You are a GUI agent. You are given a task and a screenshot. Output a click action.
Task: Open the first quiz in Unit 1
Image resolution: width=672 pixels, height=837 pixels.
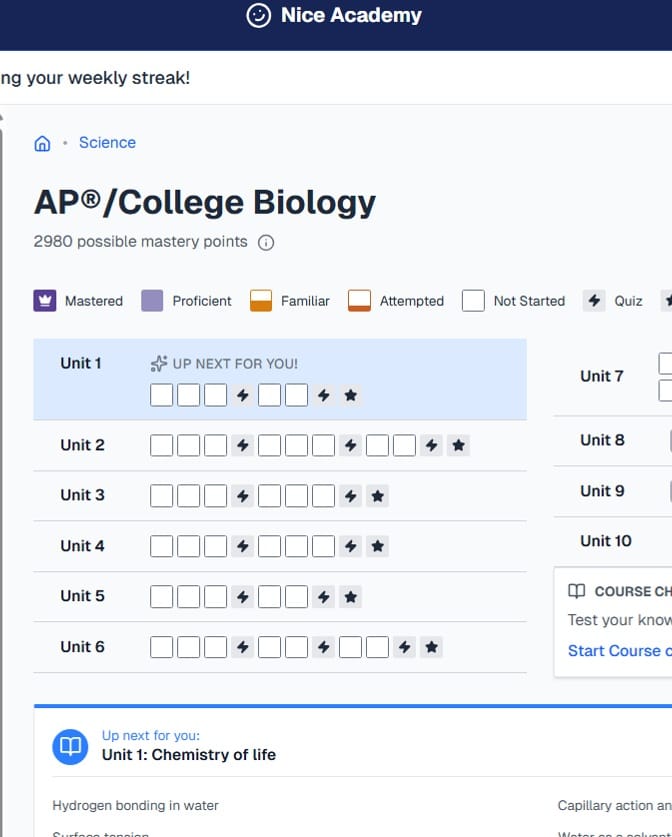click(242, 395)
